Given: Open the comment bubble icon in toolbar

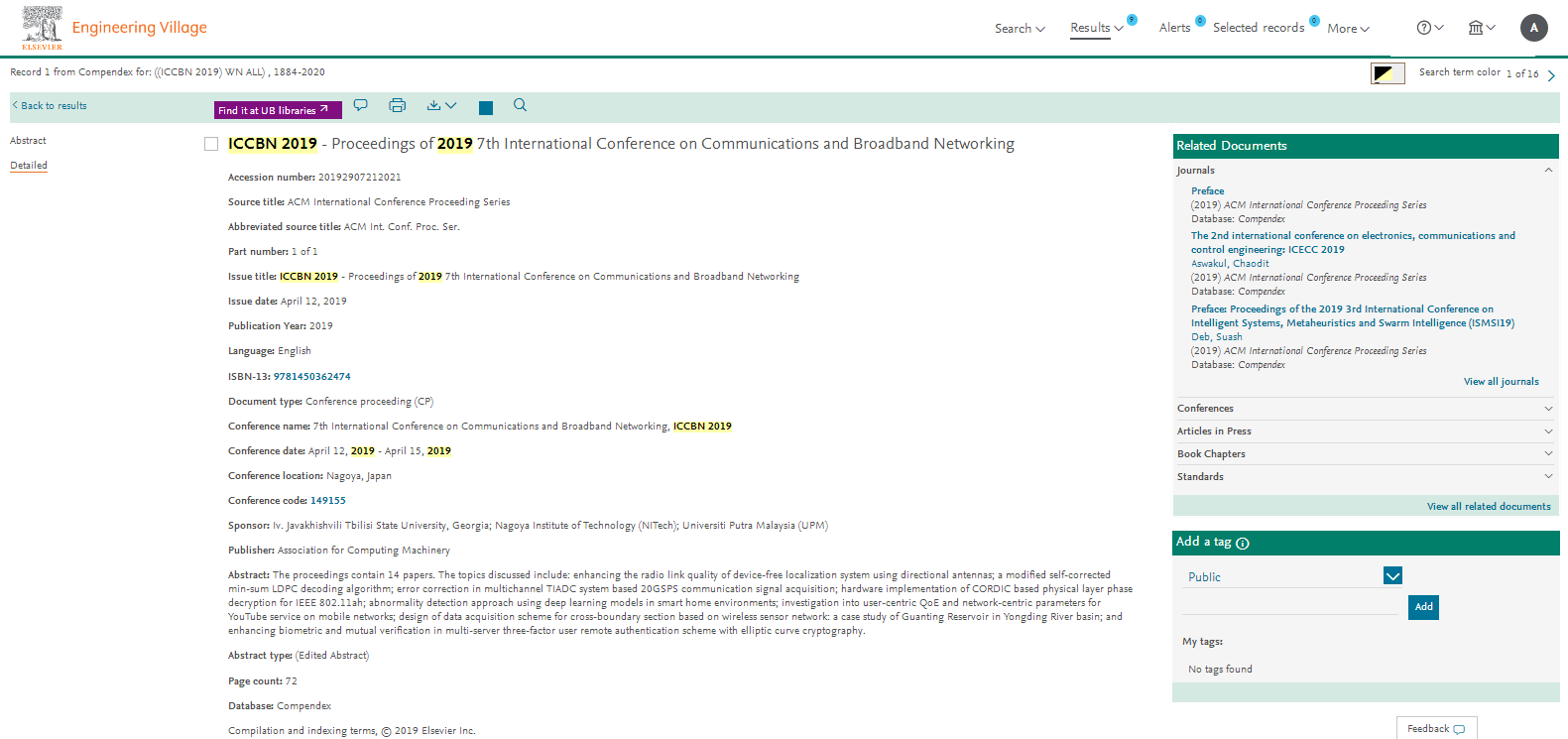Looking at the screenshot, I should 361,105.
